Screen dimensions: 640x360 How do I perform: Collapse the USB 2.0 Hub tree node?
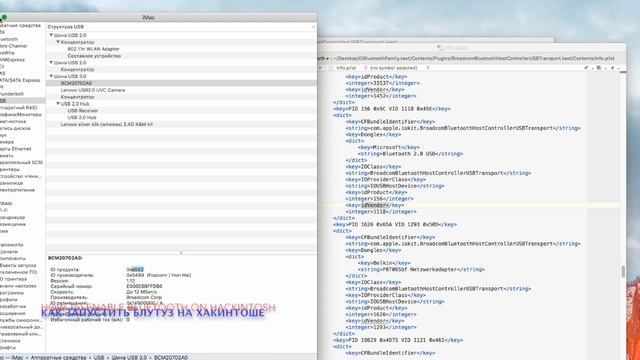58,103
